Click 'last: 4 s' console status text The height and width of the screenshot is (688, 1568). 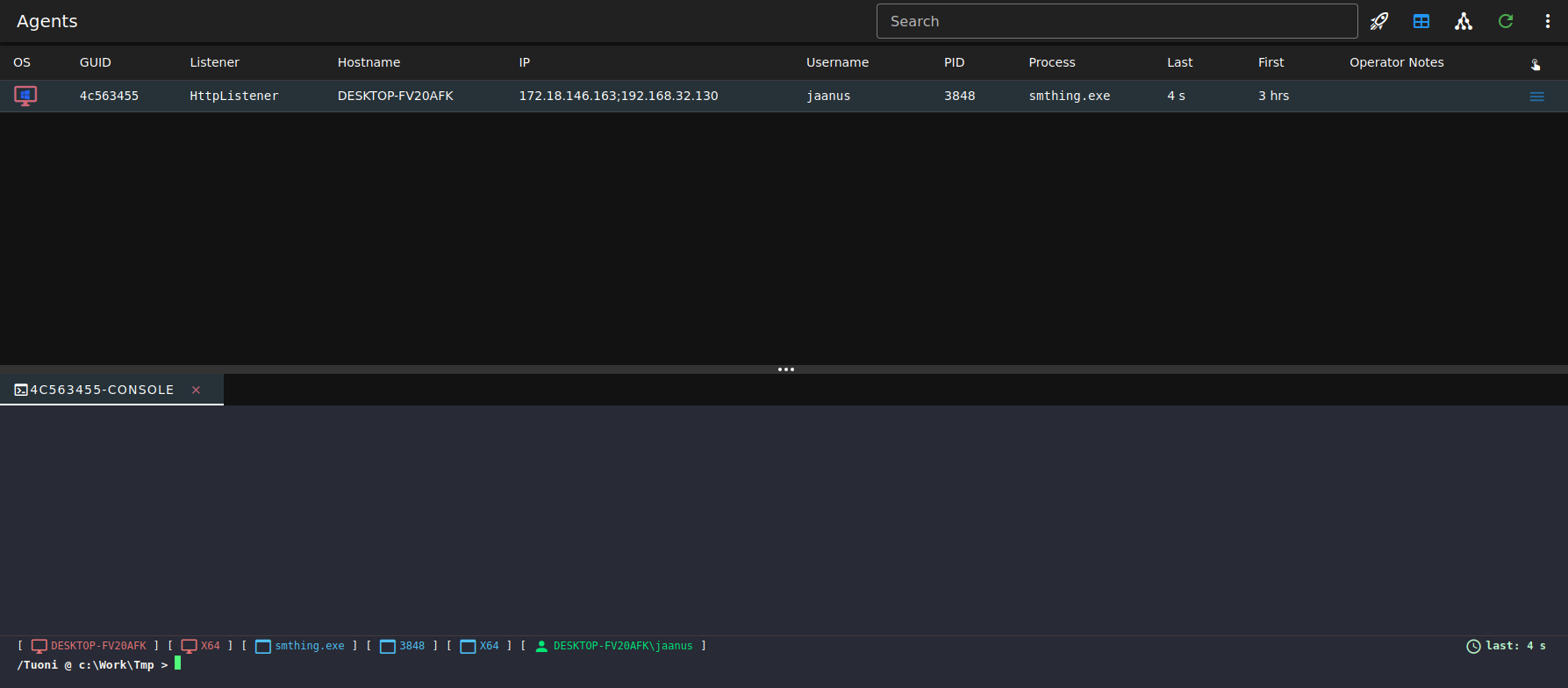click(1515, 646)
